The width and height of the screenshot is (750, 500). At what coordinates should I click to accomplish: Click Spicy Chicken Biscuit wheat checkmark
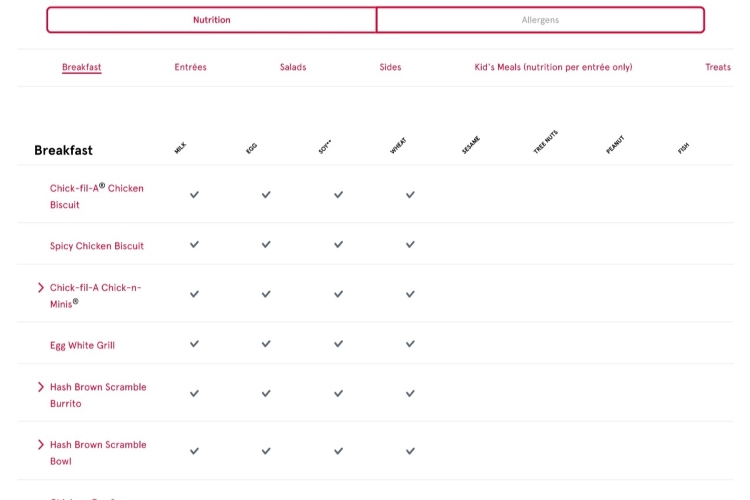[x=410, y=244]
